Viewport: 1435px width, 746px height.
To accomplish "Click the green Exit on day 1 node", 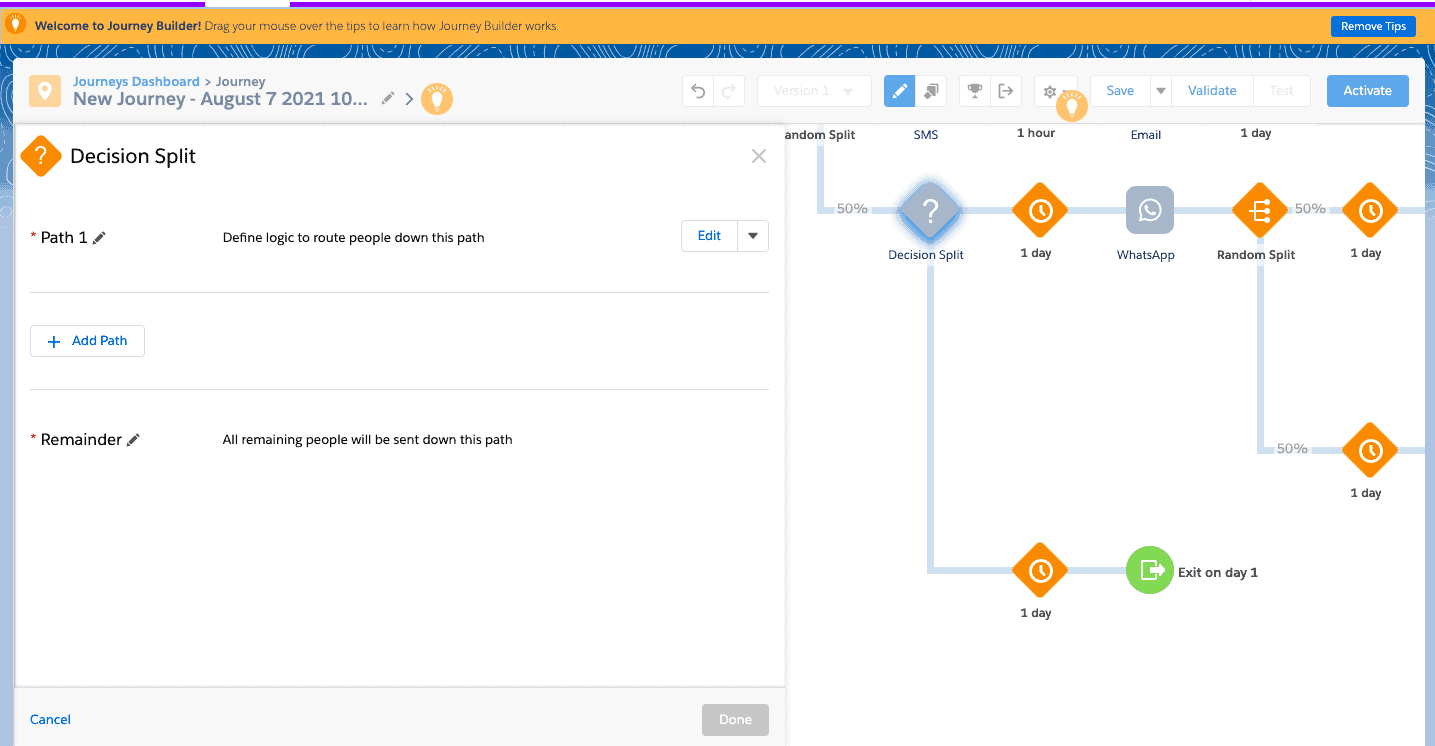I will (x=1150, y=570).
